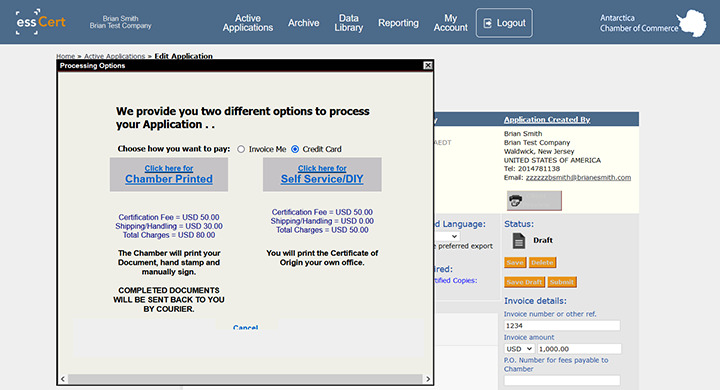Go to the Data Library menu
This screenshot has height=390, width=720.
coord(349,23)
